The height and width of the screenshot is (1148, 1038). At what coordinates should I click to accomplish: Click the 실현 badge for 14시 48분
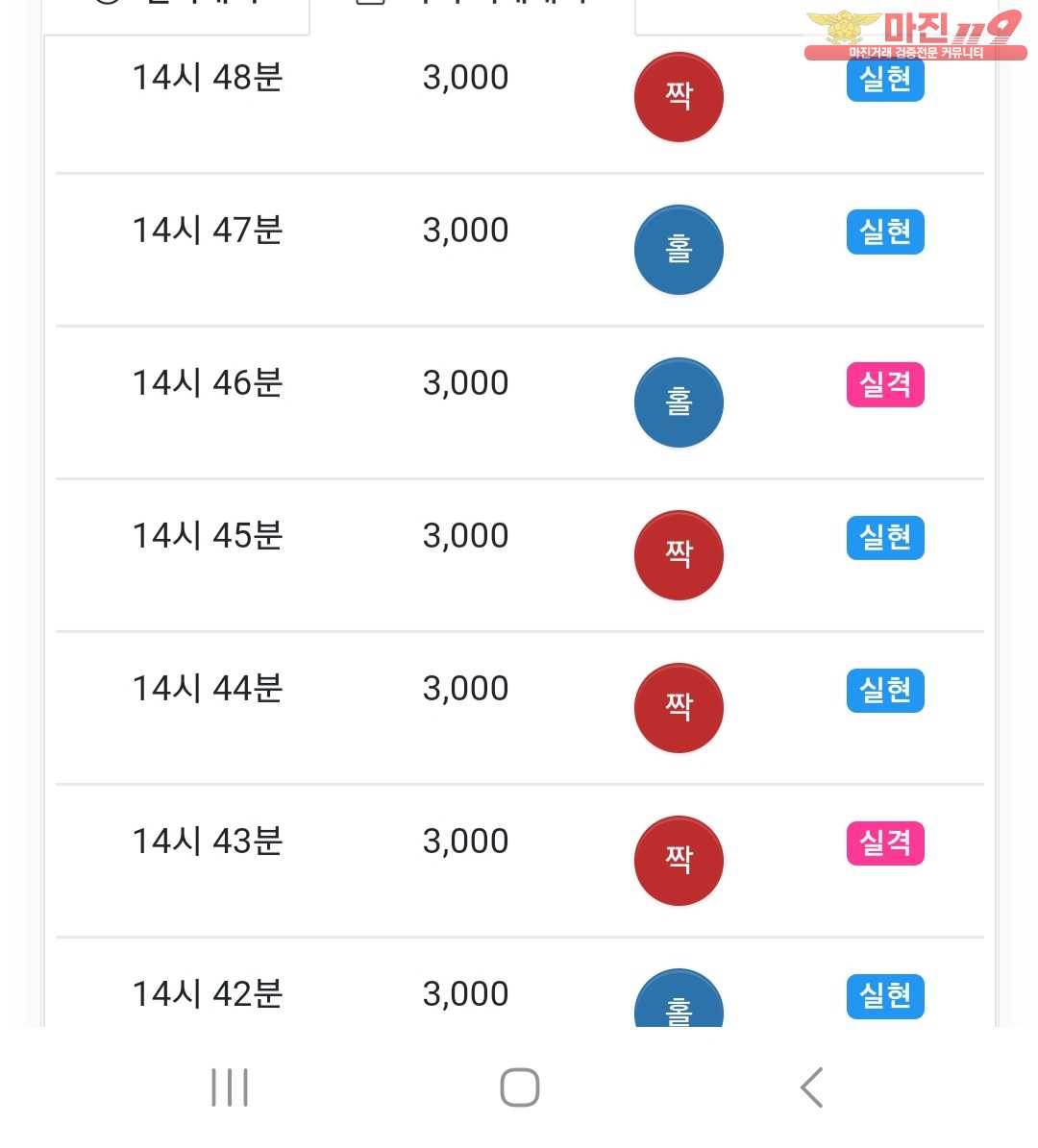[x=885, y=79]
